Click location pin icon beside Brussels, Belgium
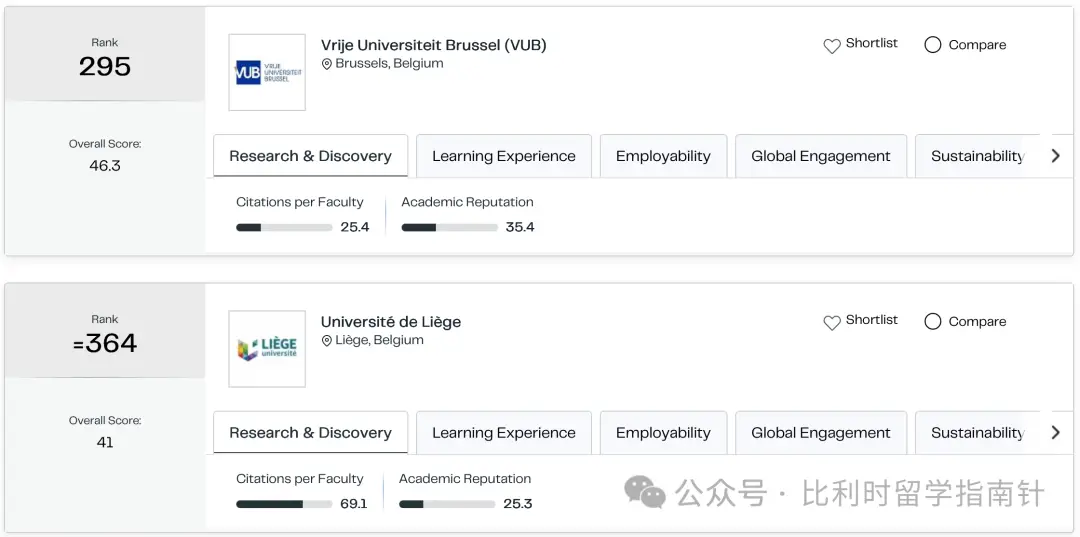This screenshot has height=537, width=1080. tap(326, 64)
